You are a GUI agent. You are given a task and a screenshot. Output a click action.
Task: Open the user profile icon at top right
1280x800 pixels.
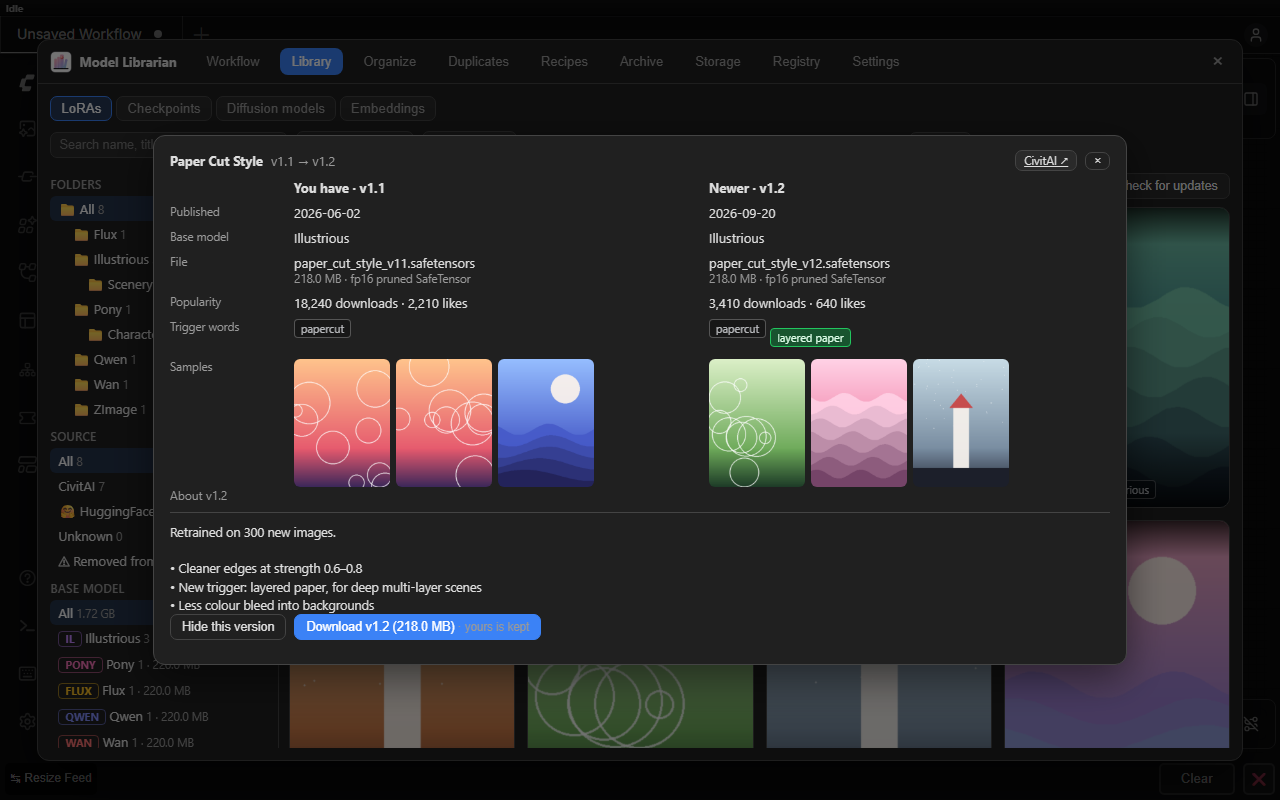pos(1256,35)
